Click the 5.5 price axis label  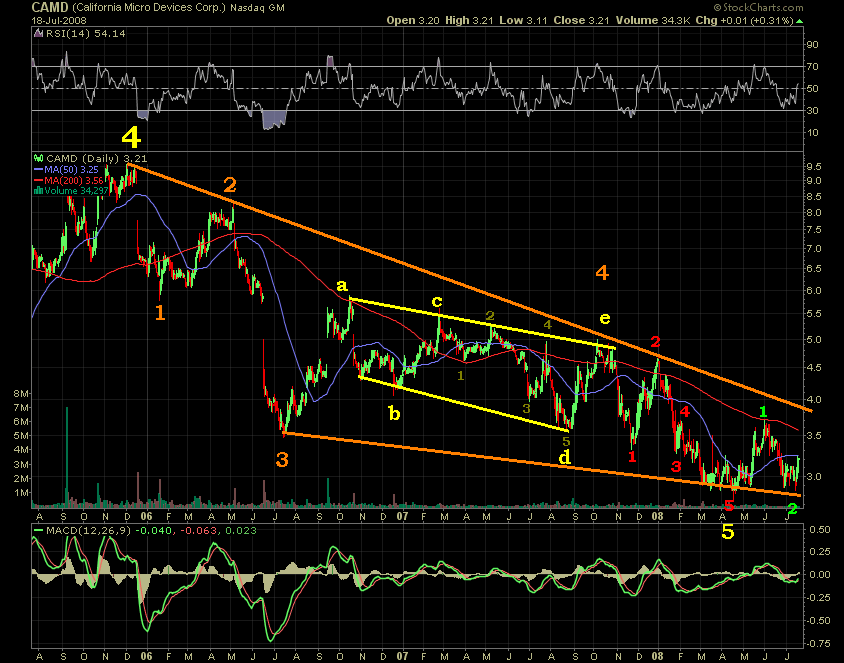[x=814, y=314]
